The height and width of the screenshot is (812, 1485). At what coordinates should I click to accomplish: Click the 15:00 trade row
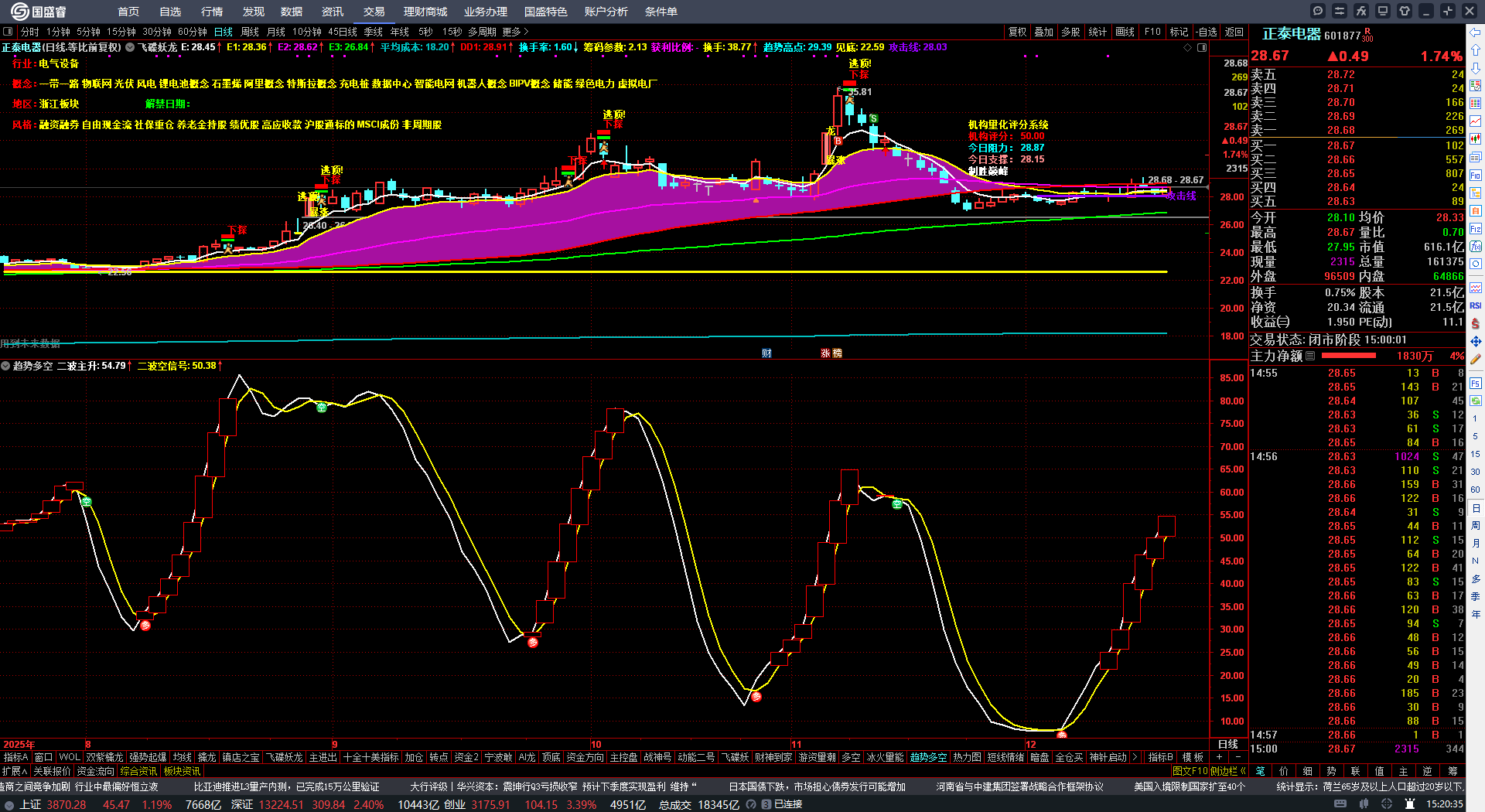point(1357,749)
